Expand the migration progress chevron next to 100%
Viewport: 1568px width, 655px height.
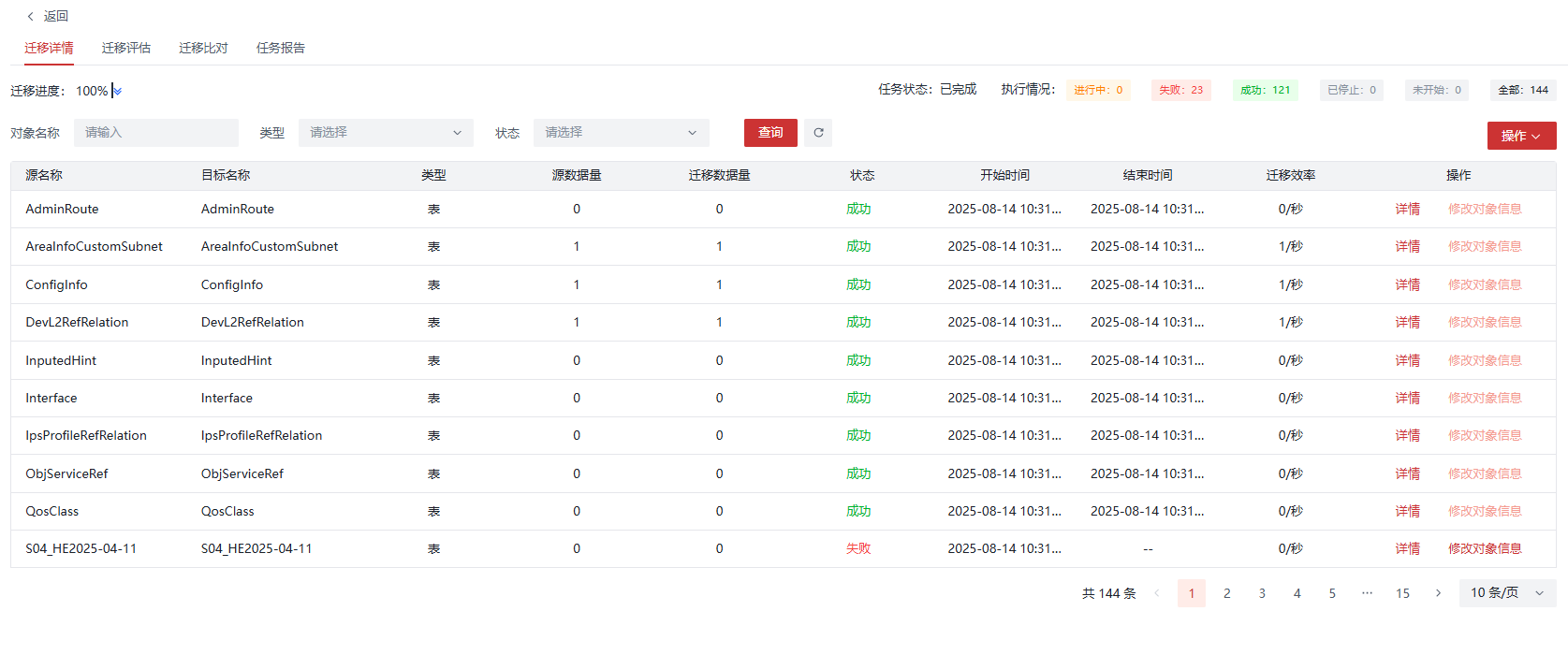pyautogui.click(x=117, y=91)
